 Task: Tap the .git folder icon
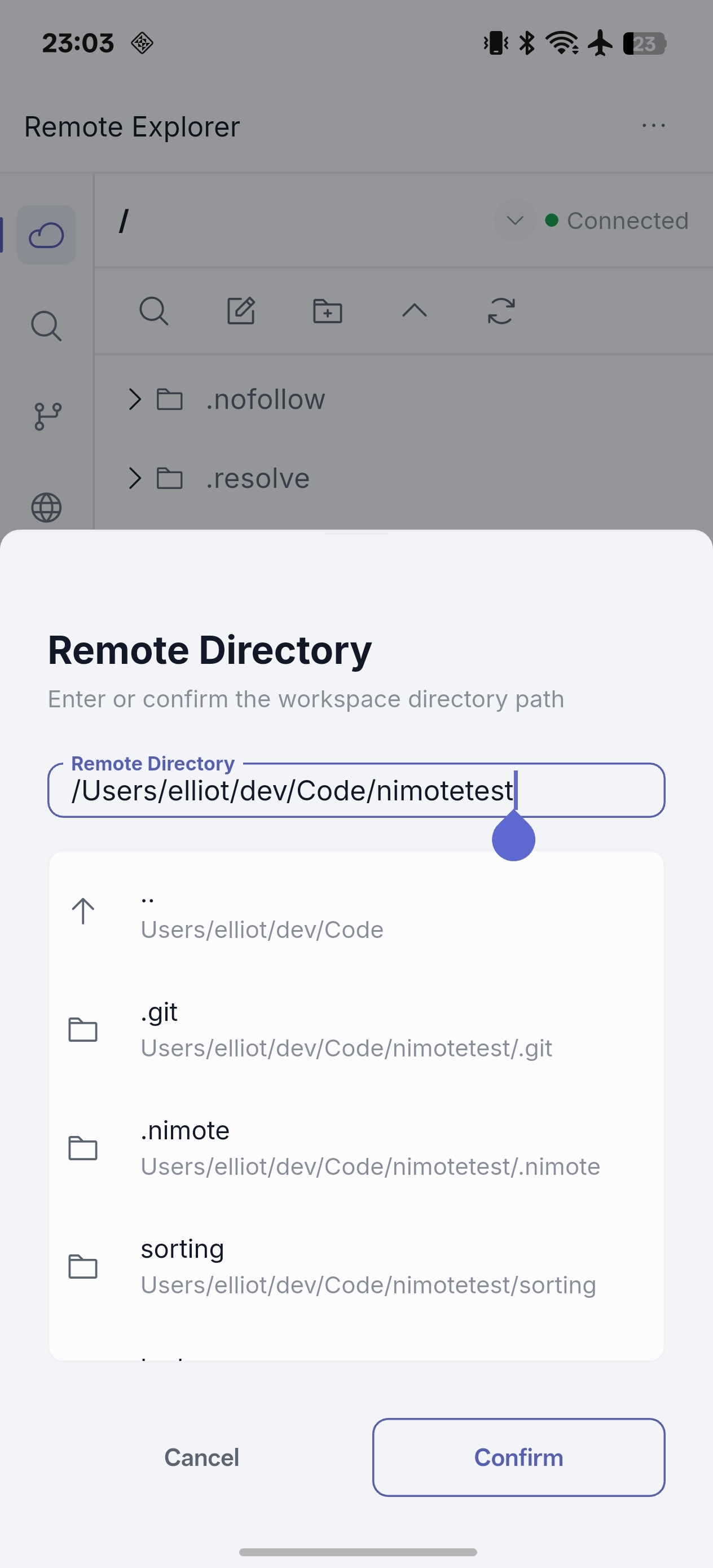(83, 1030)
